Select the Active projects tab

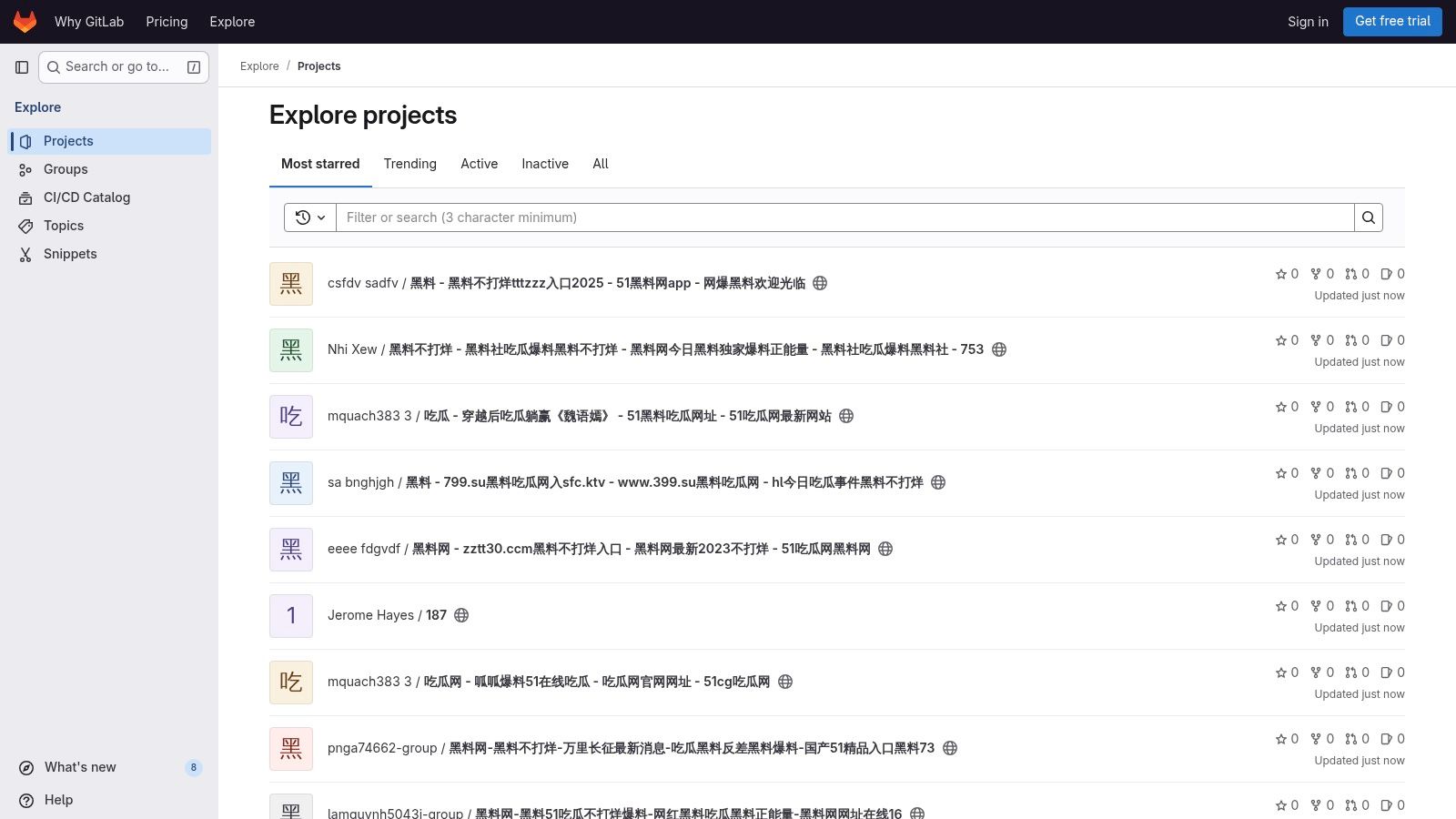tap(479, 164)
